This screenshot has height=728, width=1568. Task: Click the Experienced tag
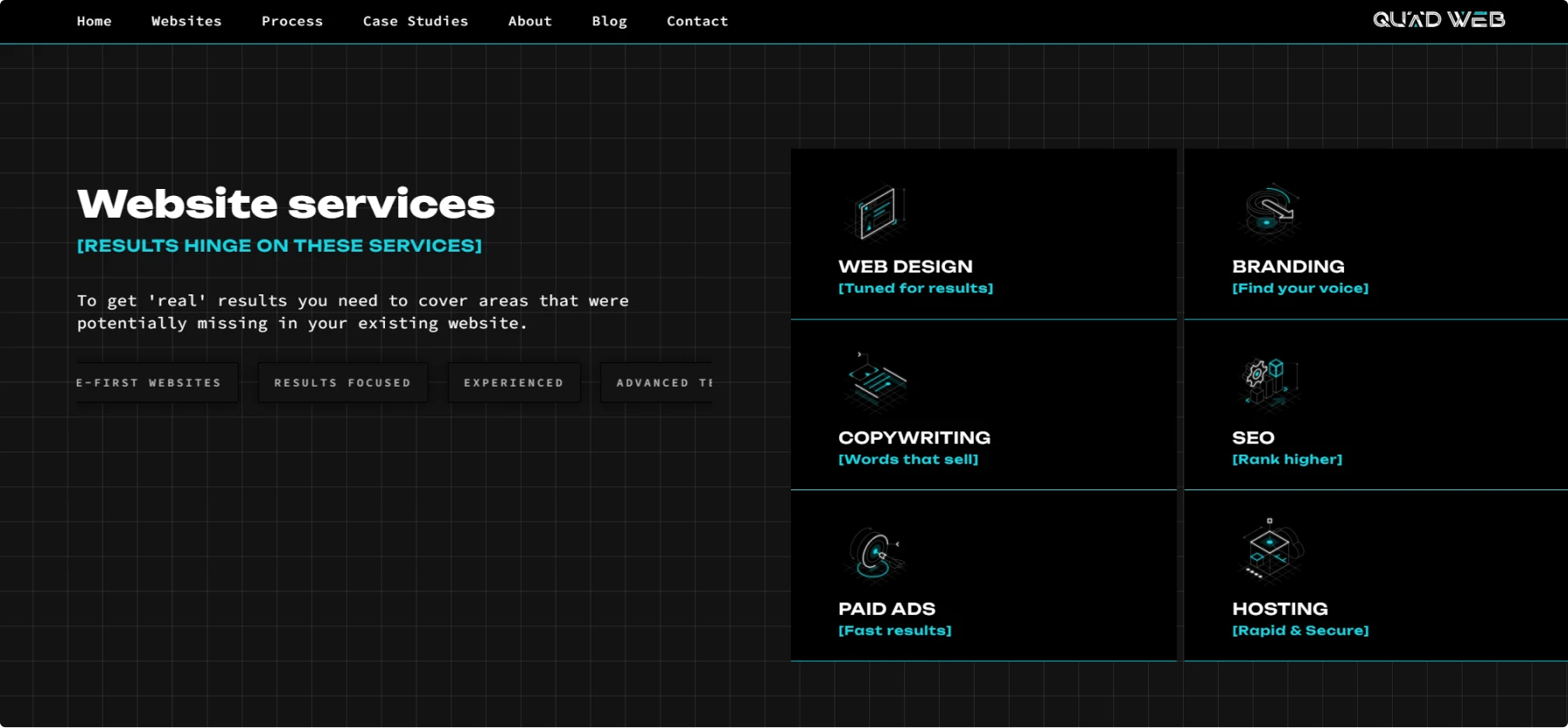tap(514, 382)
